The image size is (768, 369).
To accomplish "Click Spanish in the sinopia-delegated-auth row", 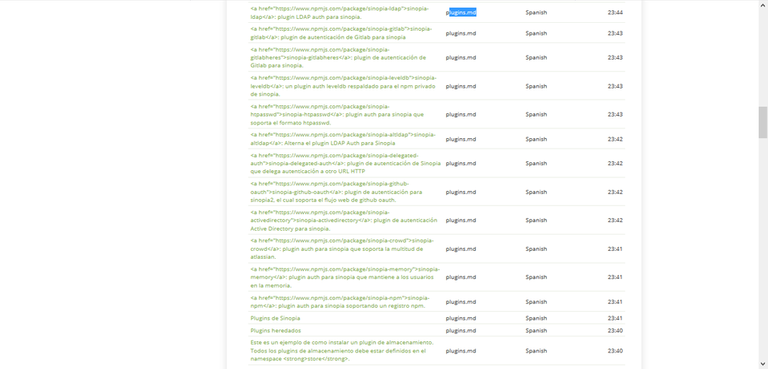I will point(536,163).
